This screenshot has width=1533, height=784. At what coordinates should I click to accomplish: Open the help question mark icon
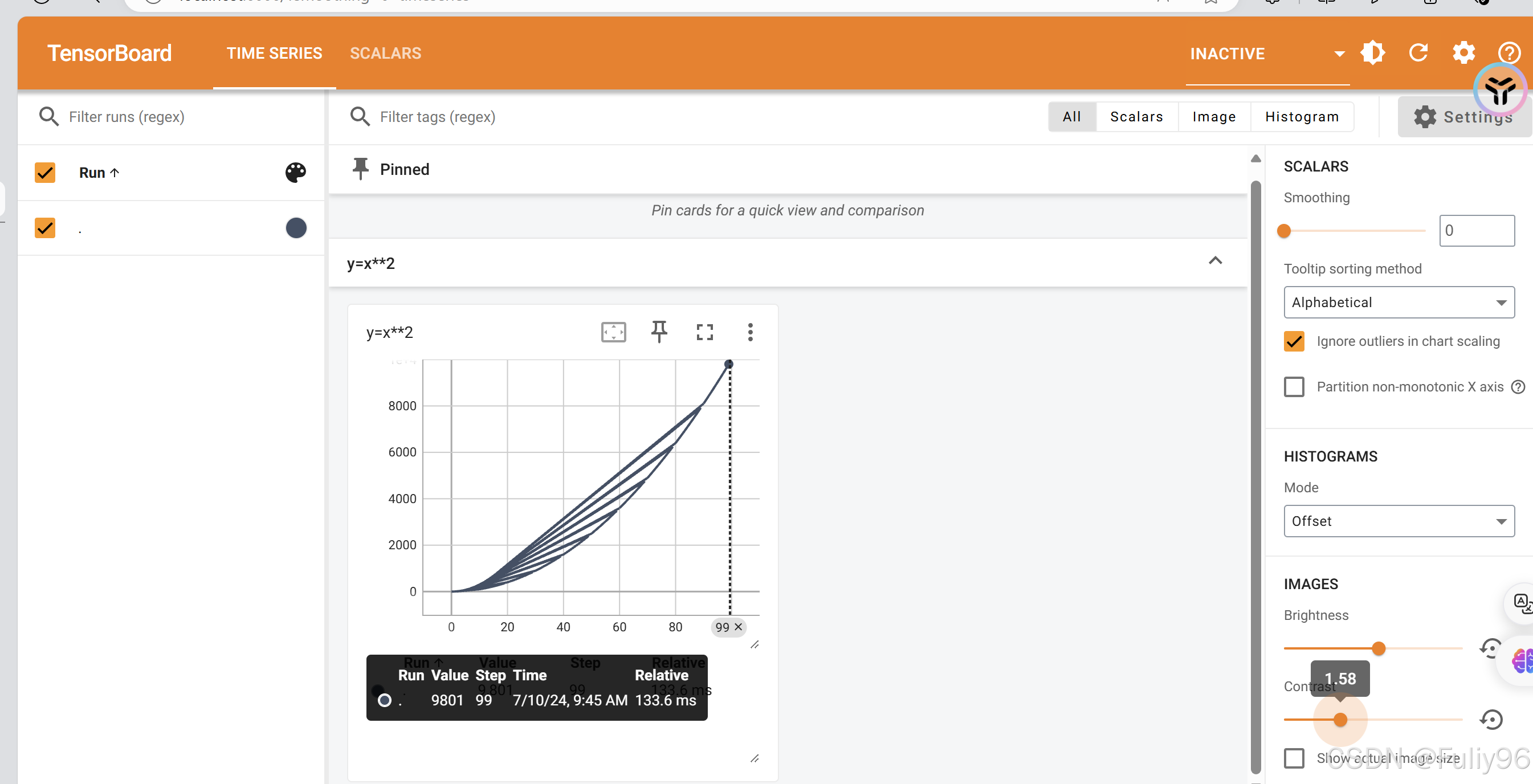click(x=1509, y=53)
